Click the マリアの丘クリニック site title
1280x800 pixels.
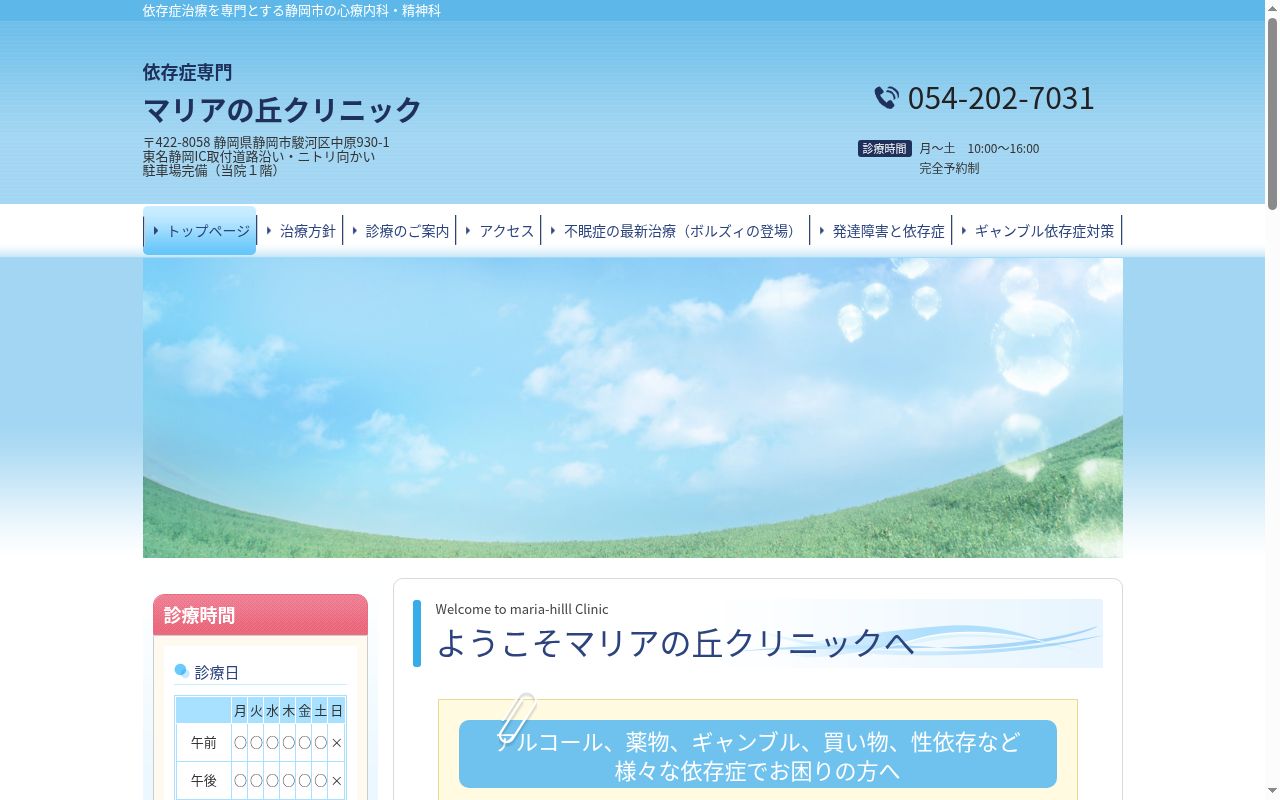point(282,108)
